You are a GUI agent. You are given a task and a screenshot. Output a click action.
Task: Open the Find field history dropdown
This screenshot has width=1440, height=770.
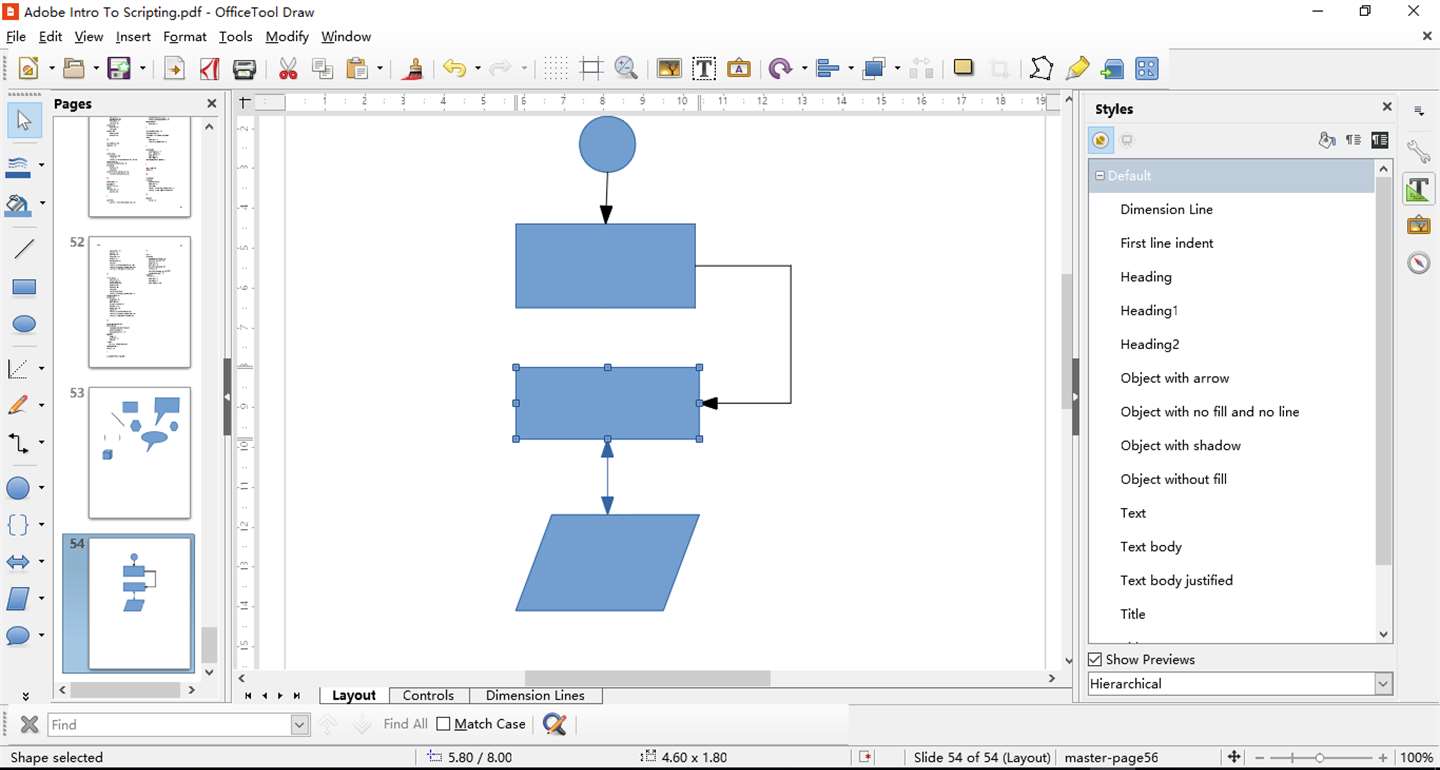300,725
